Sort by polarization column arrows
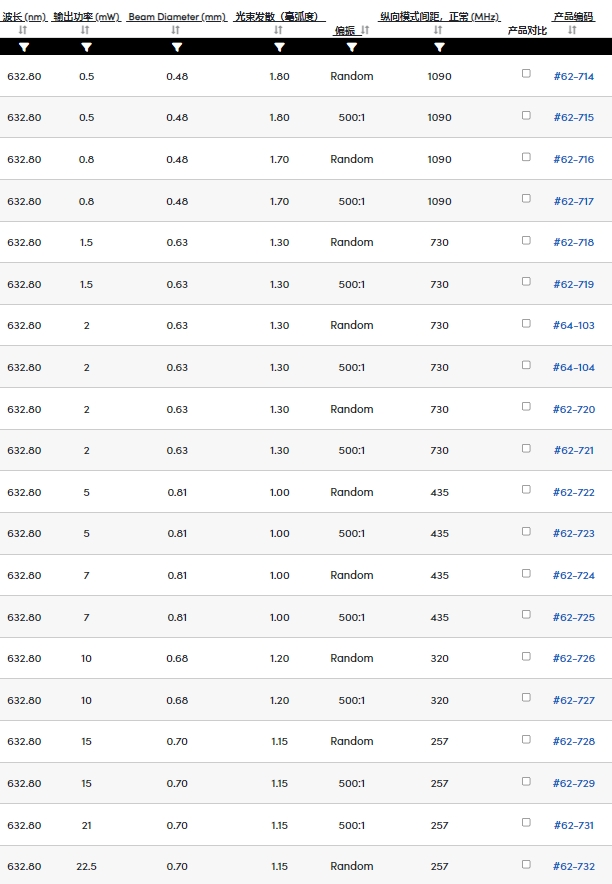Image resolution: width=612 pixels, height=884 pixels. 365,30
